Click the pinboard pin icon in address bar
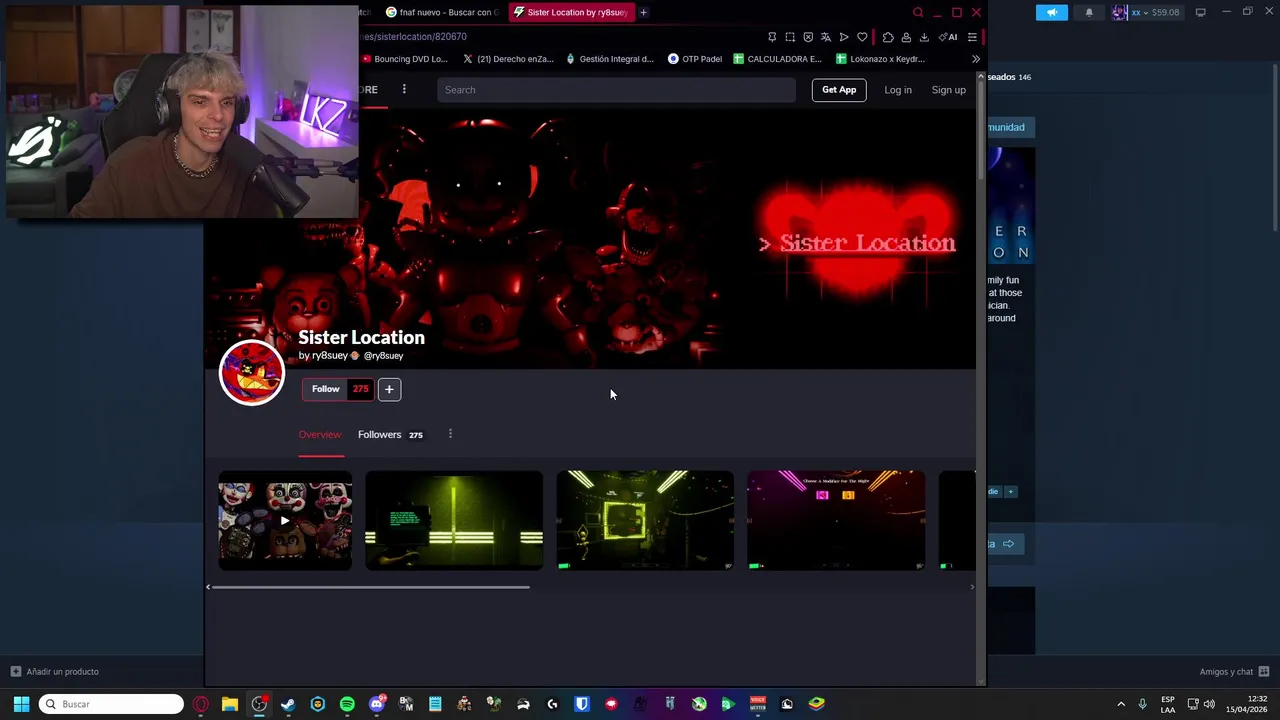Viewport: 1280px width, 720px height. click(x=772, y=37)
